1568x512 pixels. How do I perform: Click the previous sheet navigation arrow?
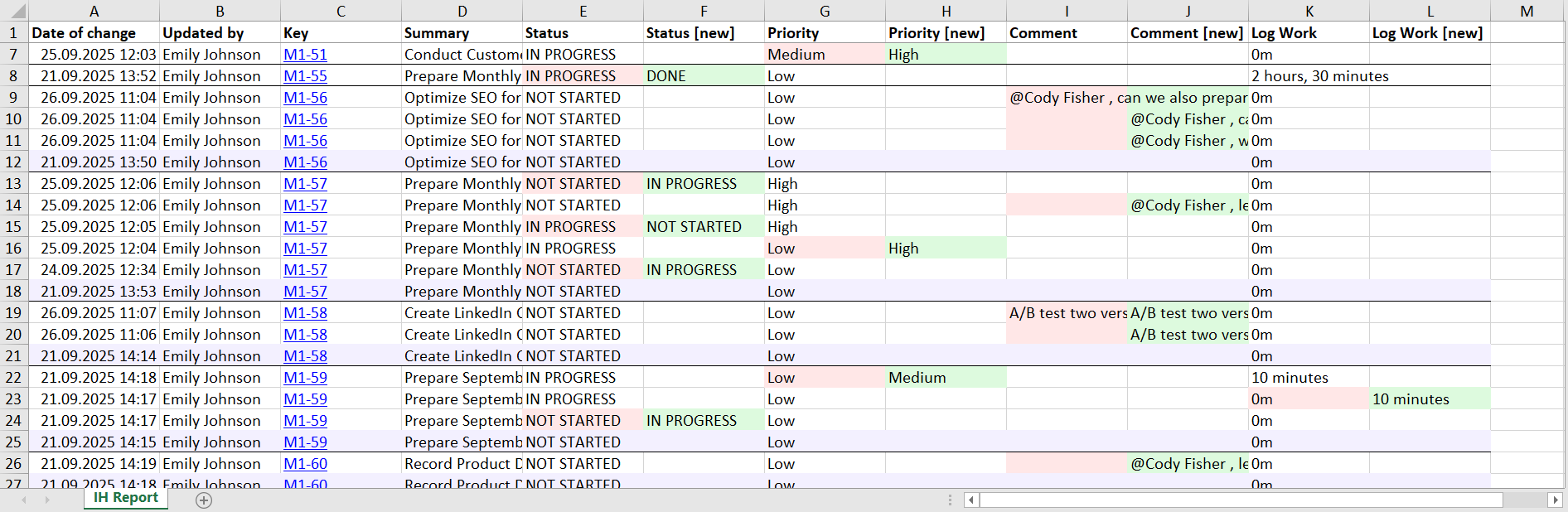(x=24, y=500)
